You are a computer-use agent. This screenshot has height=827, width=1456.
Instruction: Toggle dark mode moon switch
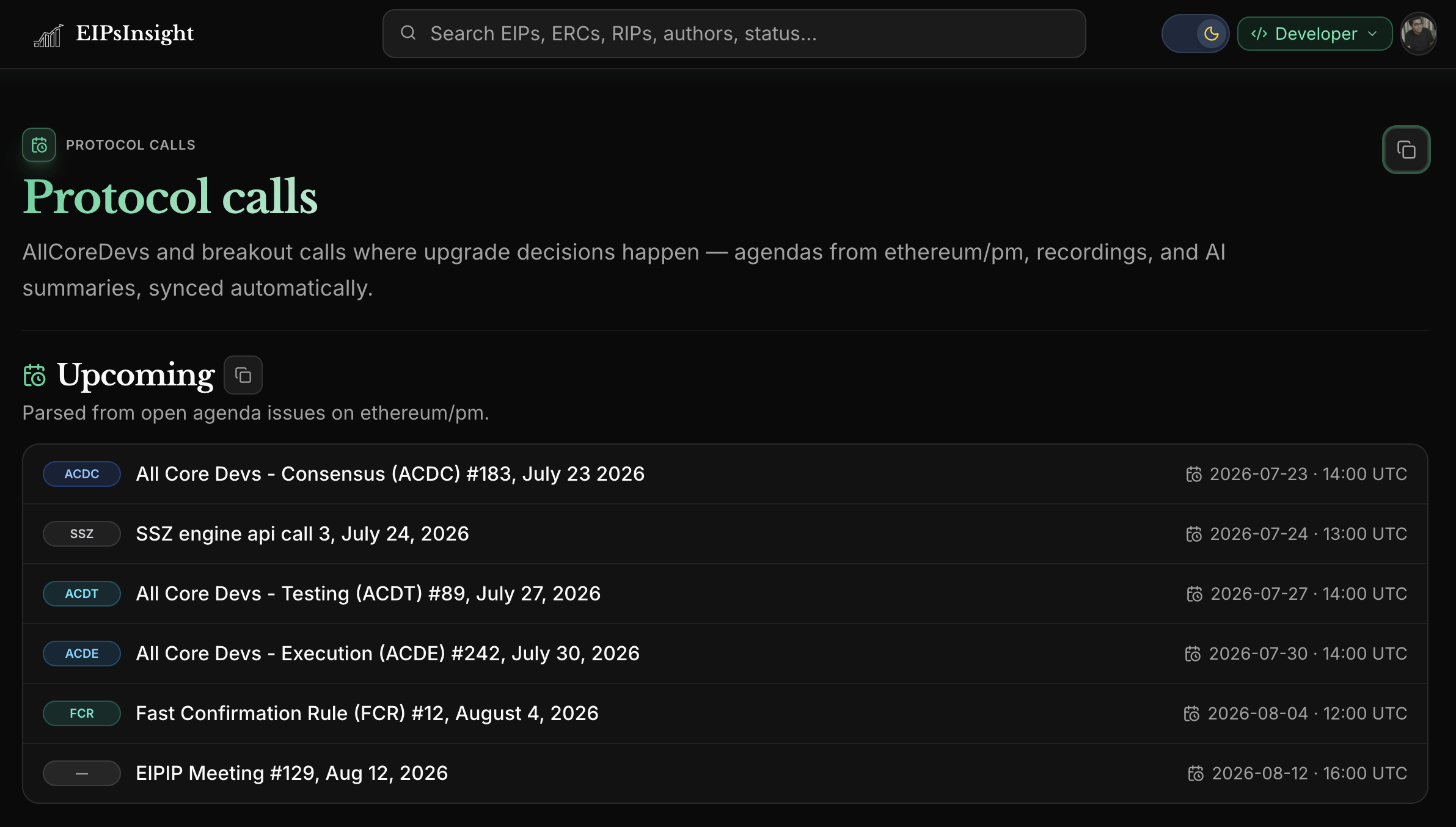click(x=1195, y=34)
